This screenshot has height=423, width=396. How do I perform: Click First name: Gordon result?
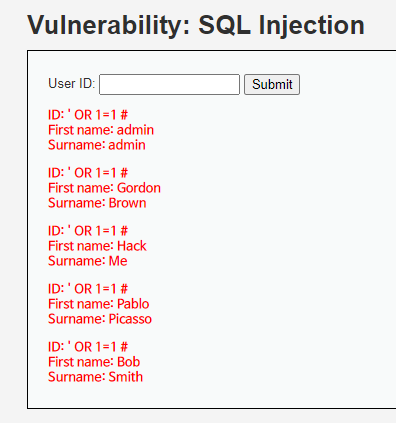[x=104, y=188]
